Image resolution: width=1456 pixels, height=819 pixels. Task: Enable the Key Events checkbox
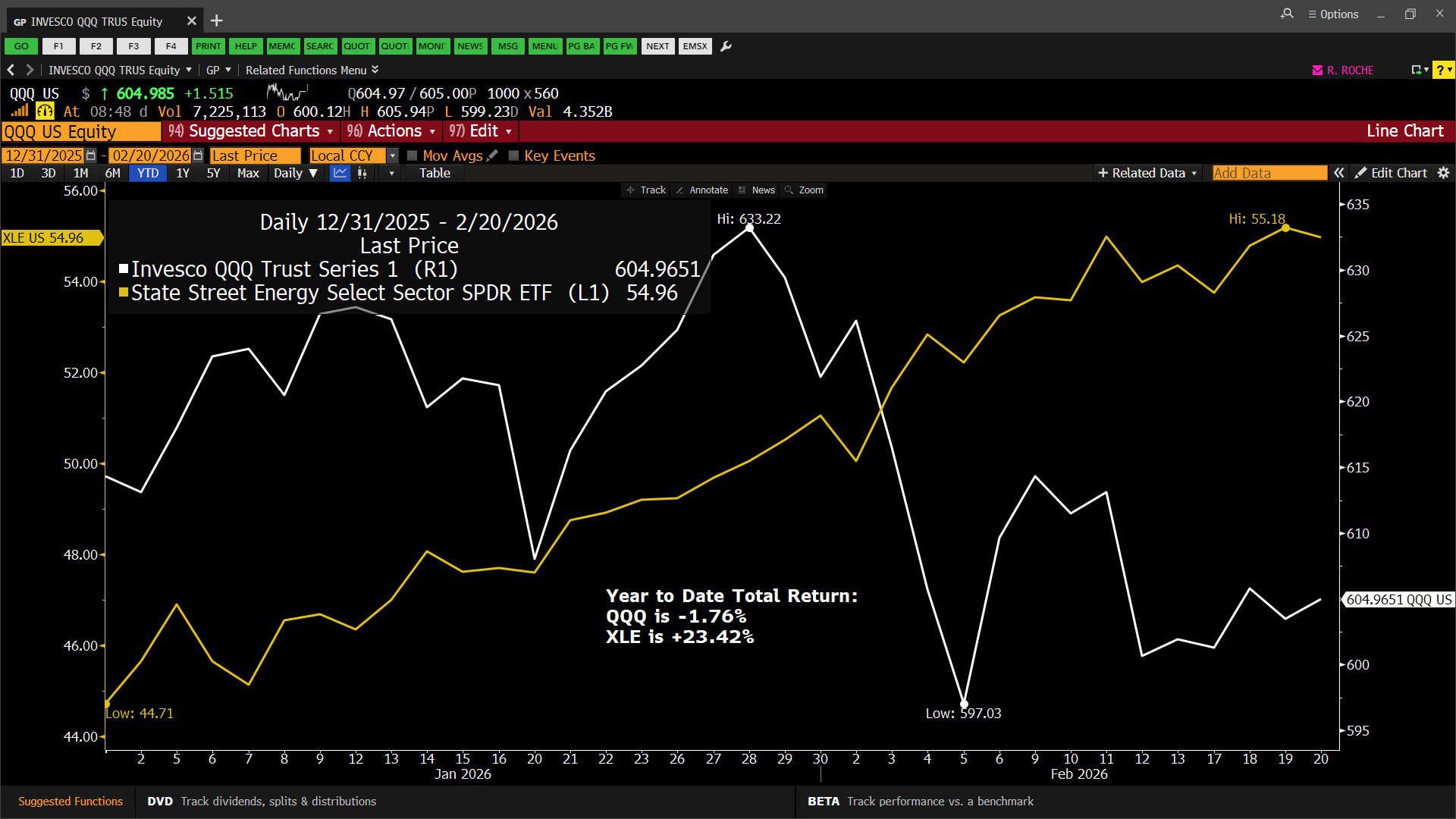click(513, 155)
